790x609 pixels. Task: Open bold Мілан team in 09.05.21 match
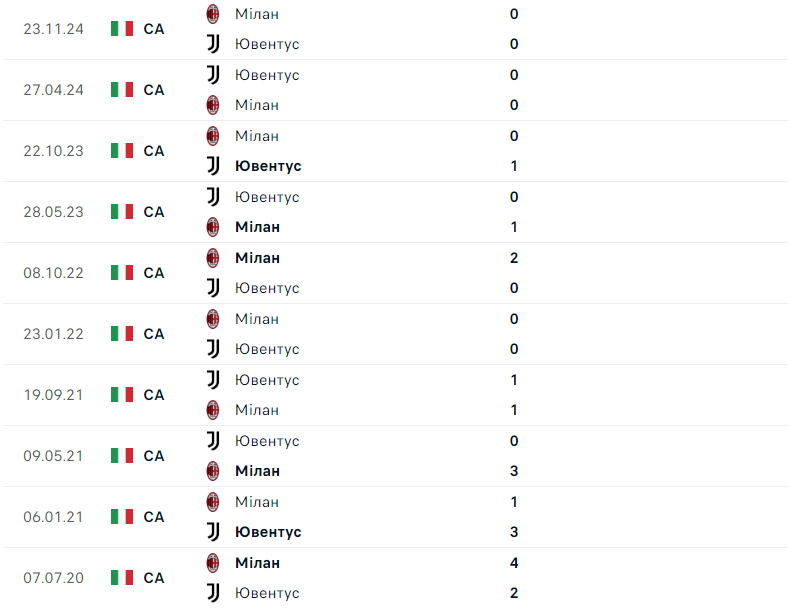(x=257, y=471)
